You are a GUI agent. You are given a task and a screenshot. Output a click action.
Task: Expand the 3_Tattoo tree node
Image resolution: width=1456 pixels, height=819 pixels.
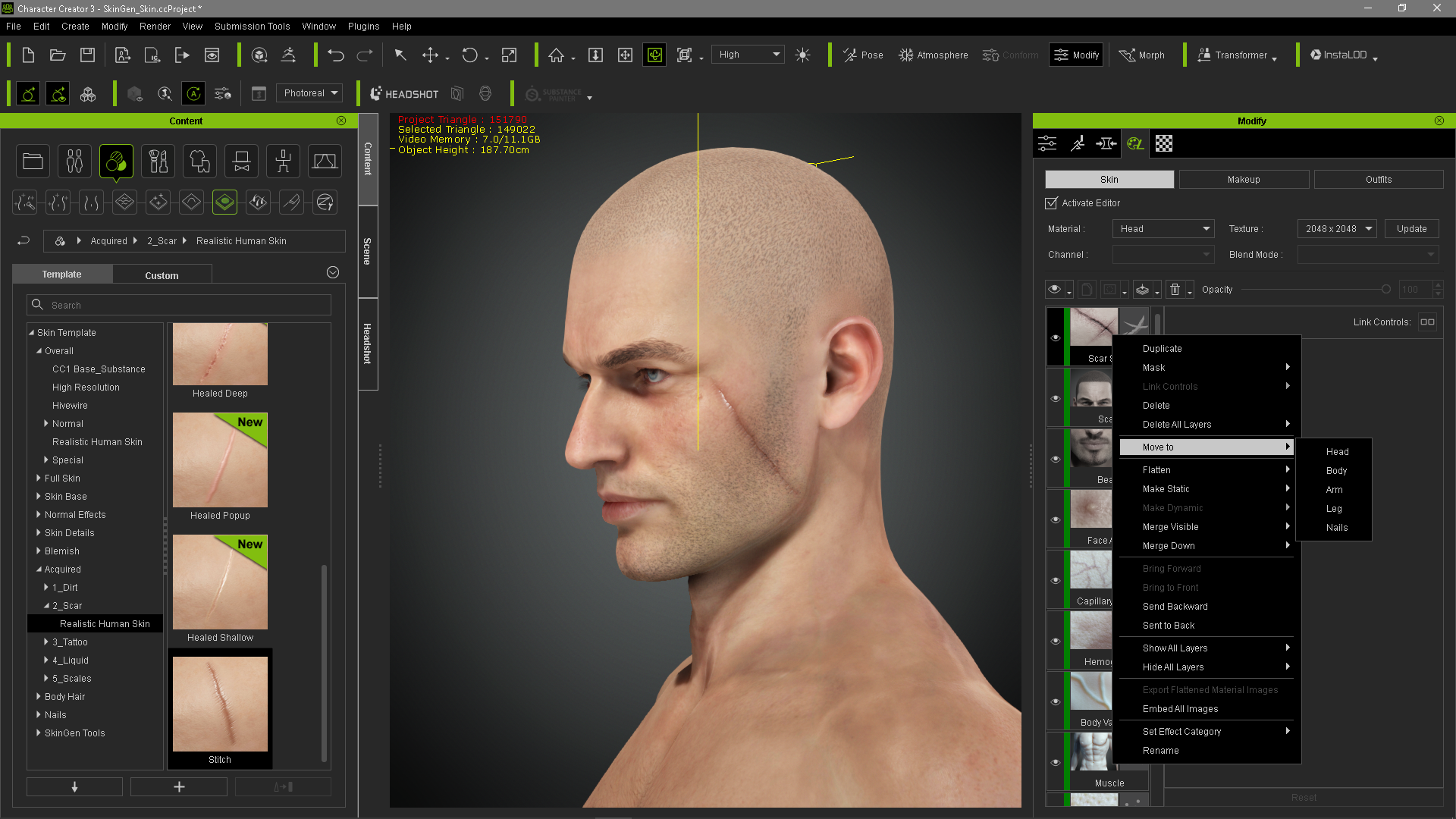pos(46,642)
